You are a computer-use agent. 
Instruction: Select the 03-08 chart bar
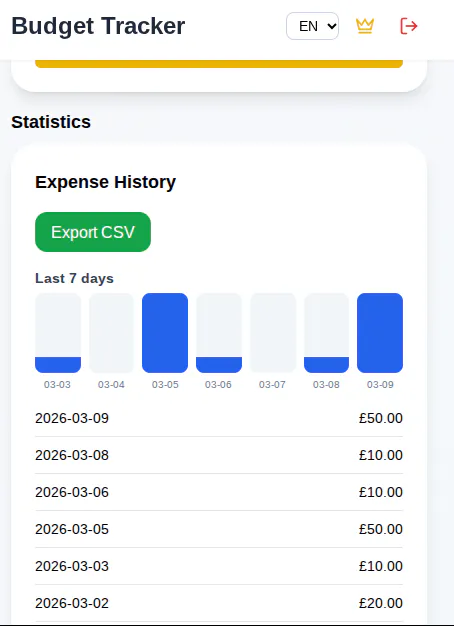[326, 333]
